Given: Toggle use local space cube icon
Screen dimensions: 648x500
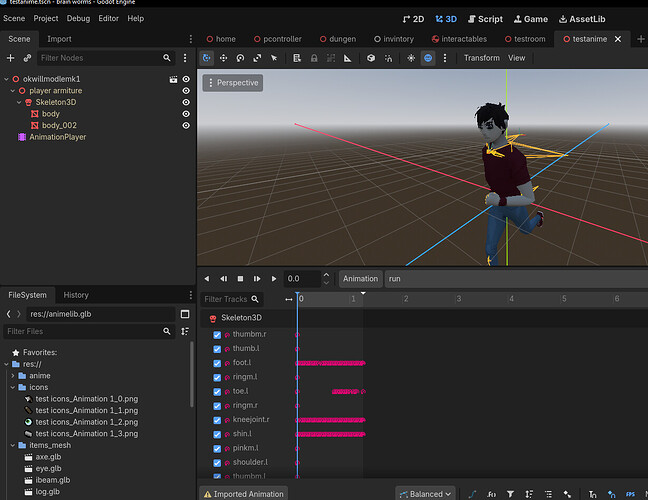Looking at the screenshot, I should [371, 58].
